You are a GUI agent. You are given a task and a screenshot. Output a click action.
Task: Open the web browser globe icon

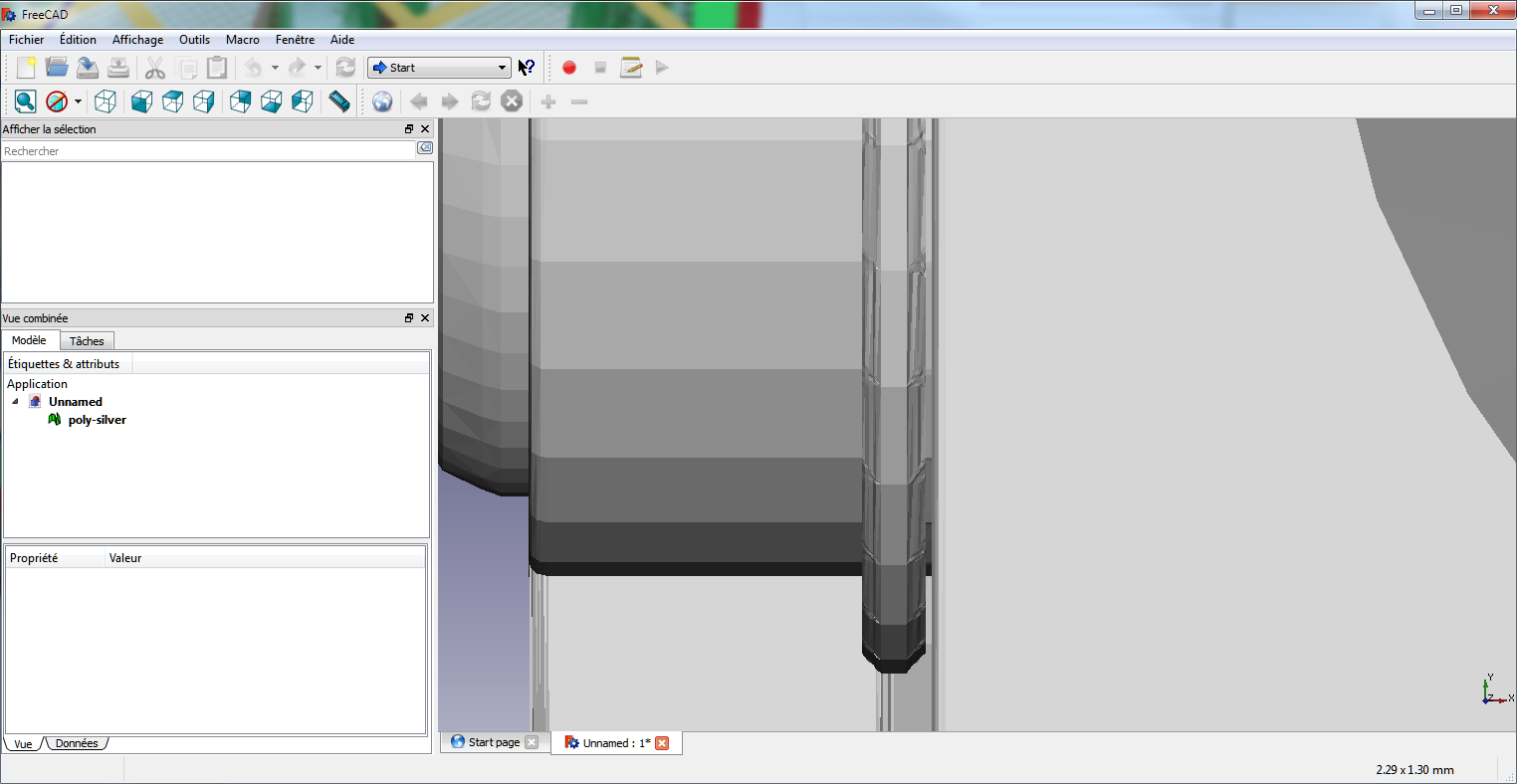point(382,101)
